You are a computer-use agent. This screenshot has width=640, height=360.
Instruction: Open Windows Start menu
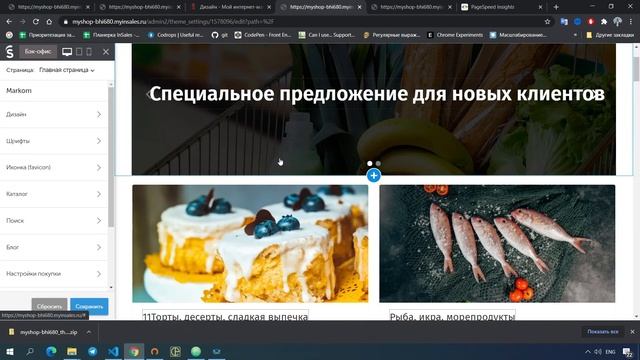tap(10, 351)
